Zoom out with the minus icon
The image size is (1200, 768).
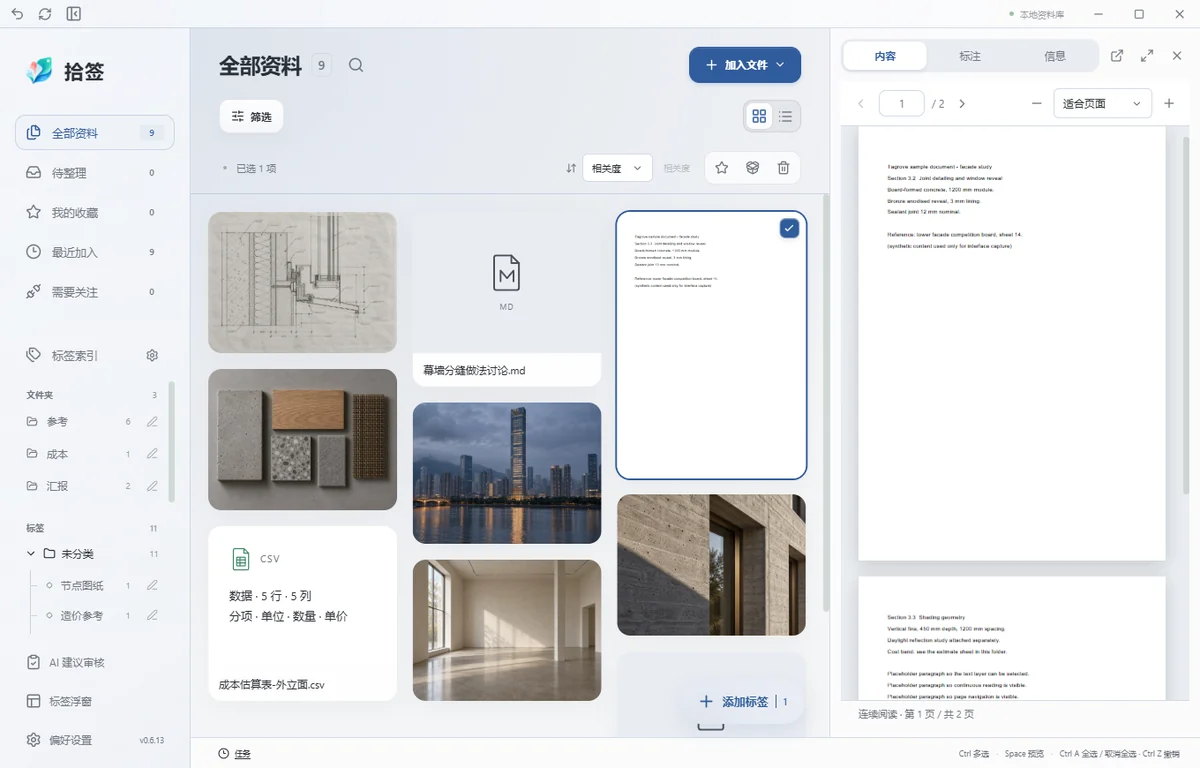1036,103
